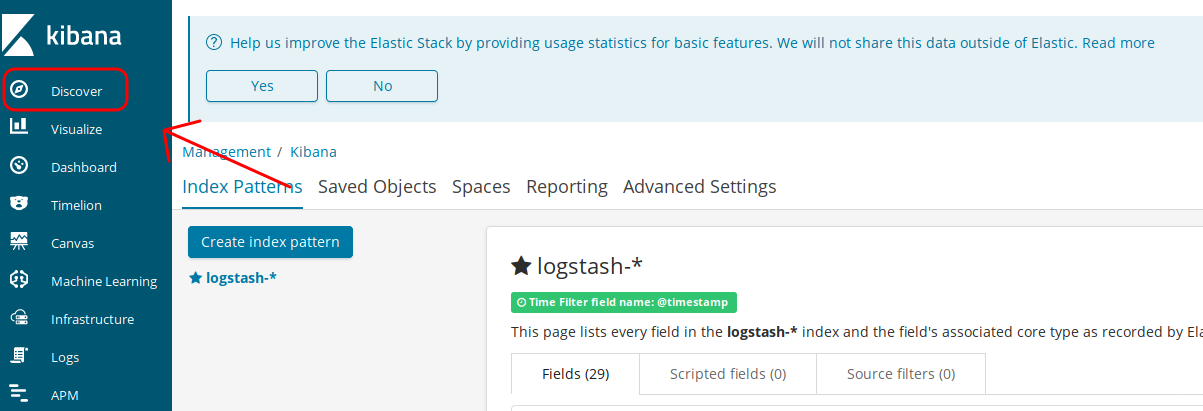Viewport: 1203px width, 411px height.
Task: Select the Infrastructure sidebar label
Action: tap(92, 319)
